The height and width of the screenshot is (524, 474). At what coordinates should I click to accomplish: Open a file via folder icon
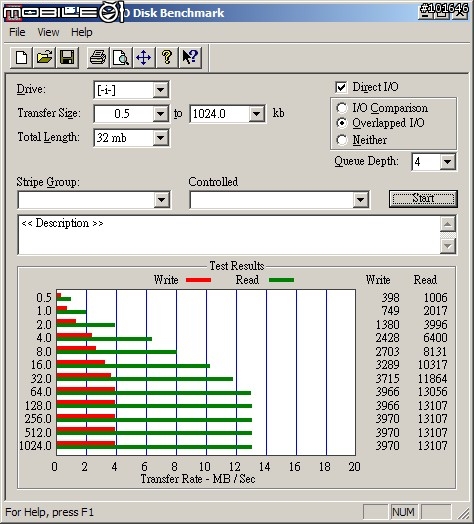pyautogui.click(x=44, y=57)
